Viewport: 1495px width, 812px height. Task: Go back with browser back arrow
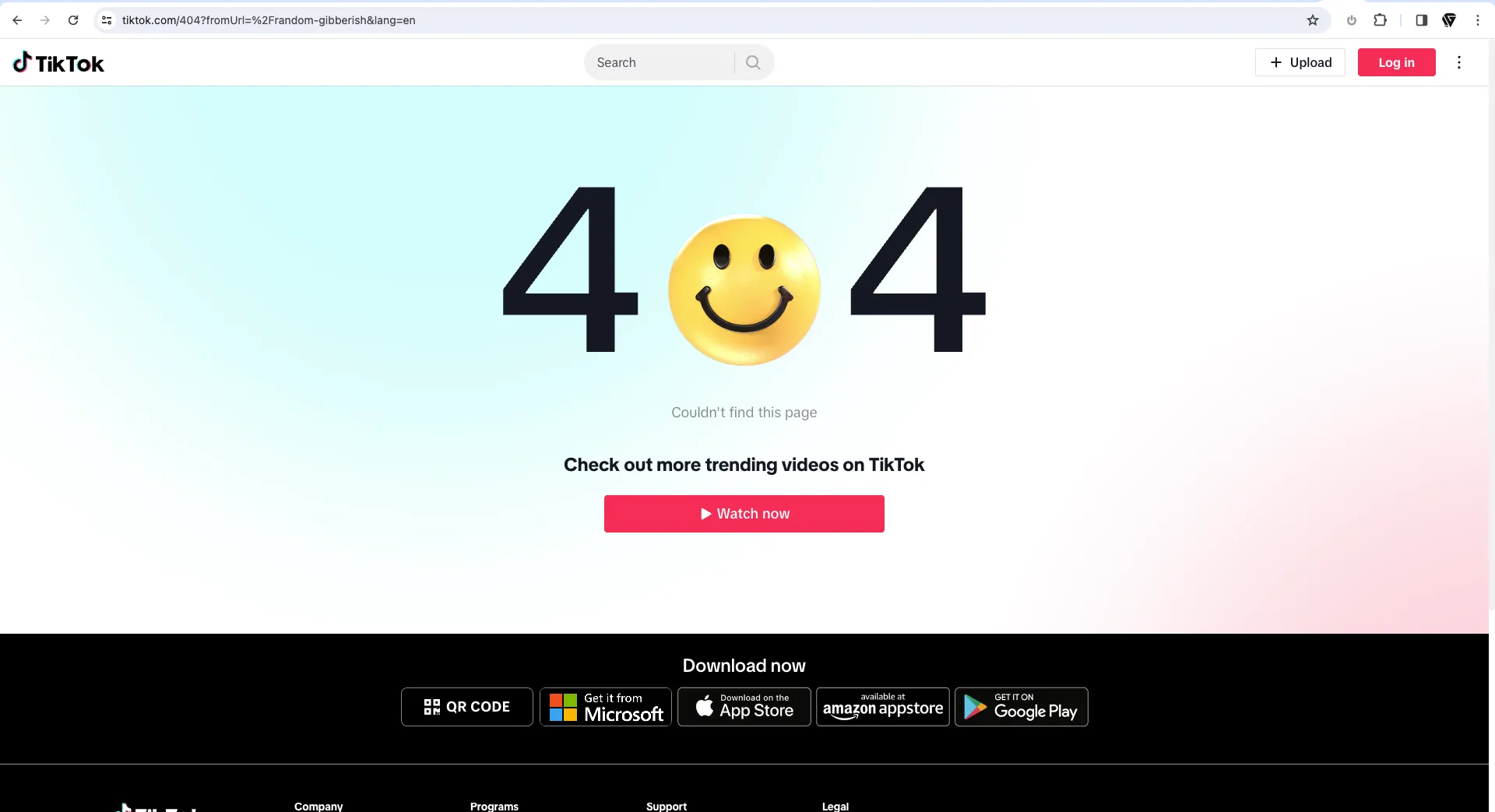point(17,20)
